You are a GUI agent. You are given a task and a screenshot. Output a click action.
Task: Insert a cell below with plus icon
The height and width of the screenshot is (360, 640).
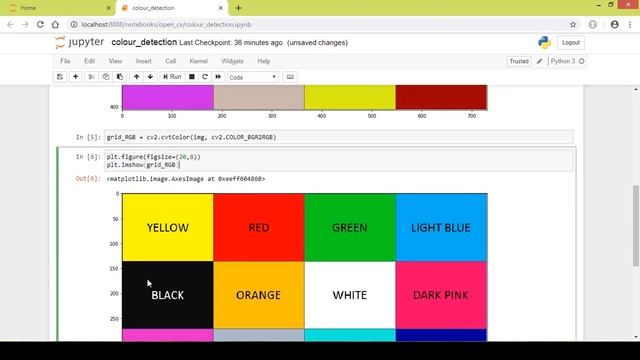(x=76, y=77)
